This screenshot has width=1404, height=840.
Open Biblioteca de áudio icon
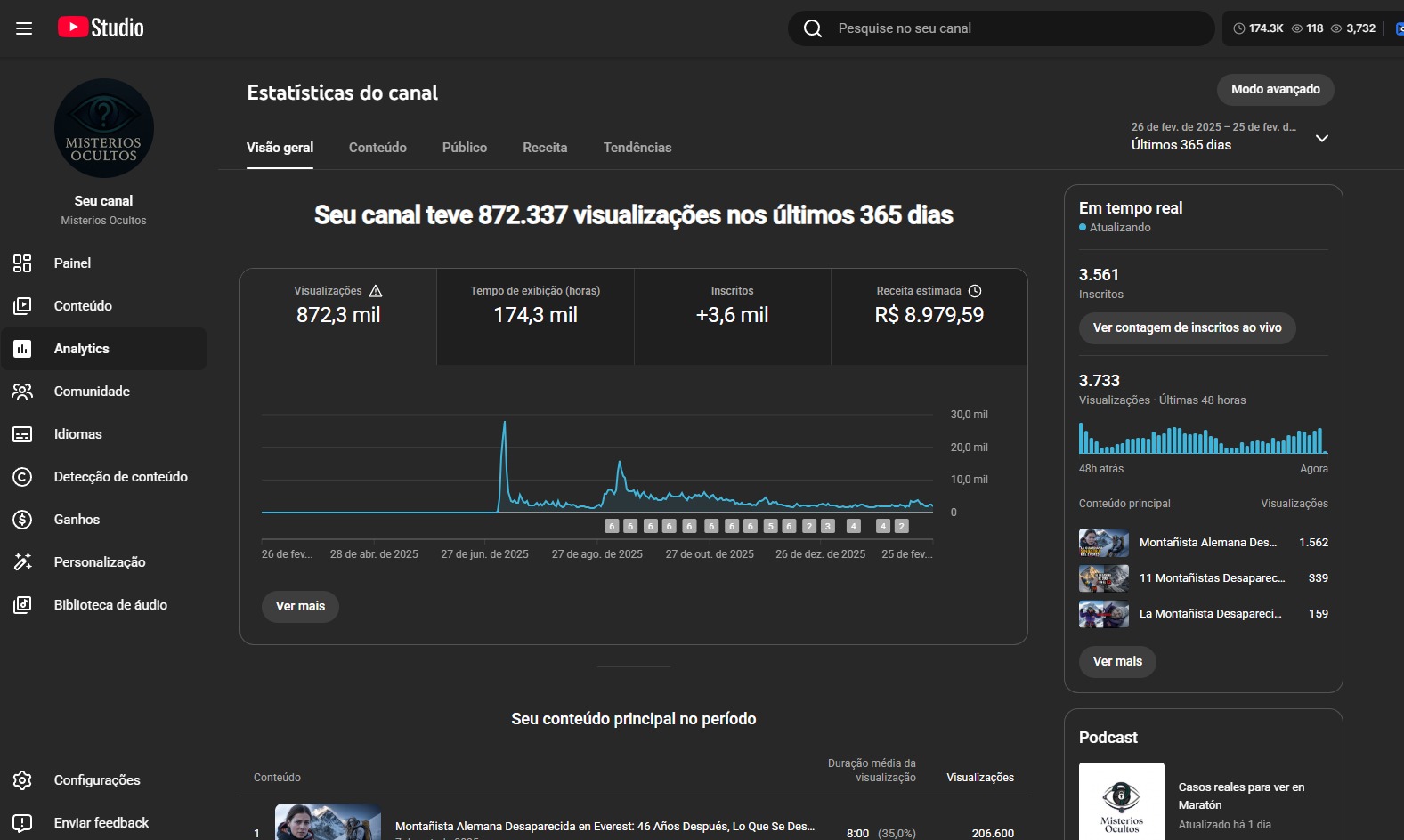click(22, 605)
